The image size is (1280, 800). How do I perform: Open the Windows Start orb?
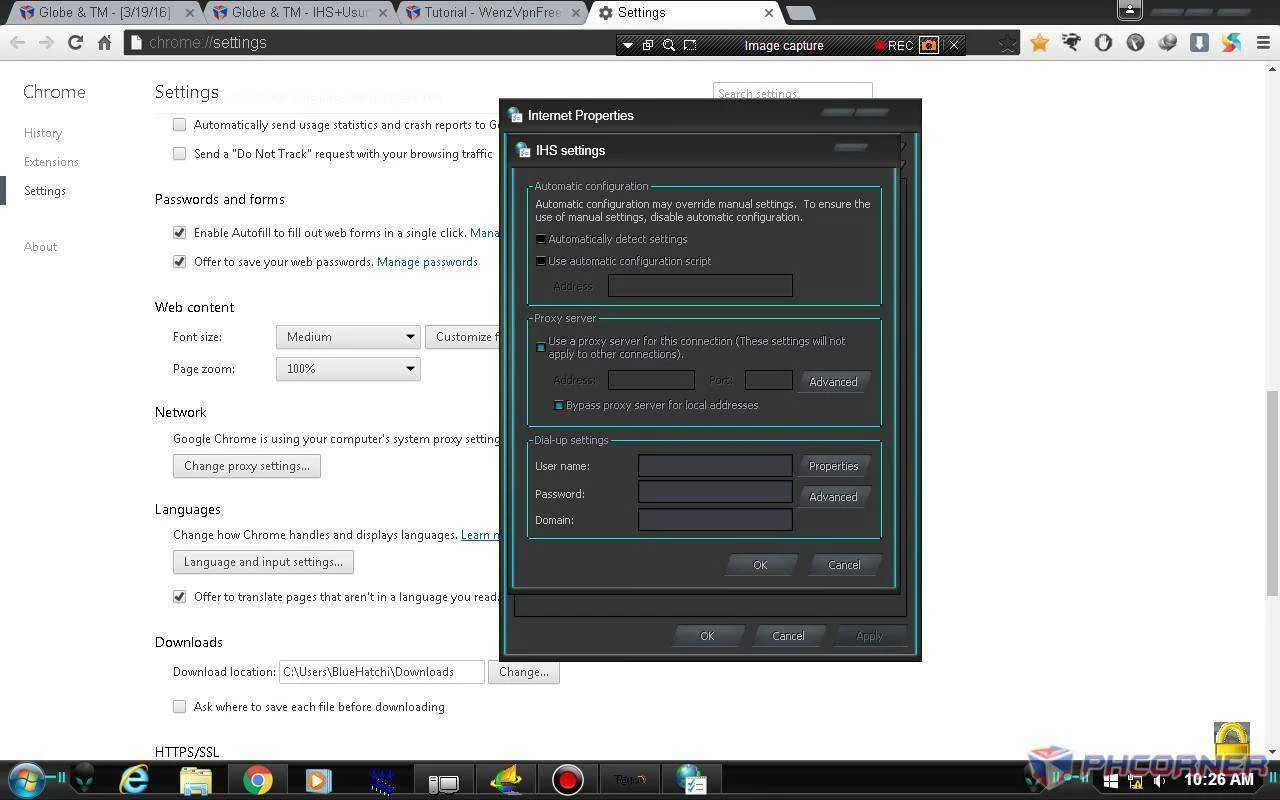(x=27, y=779)
